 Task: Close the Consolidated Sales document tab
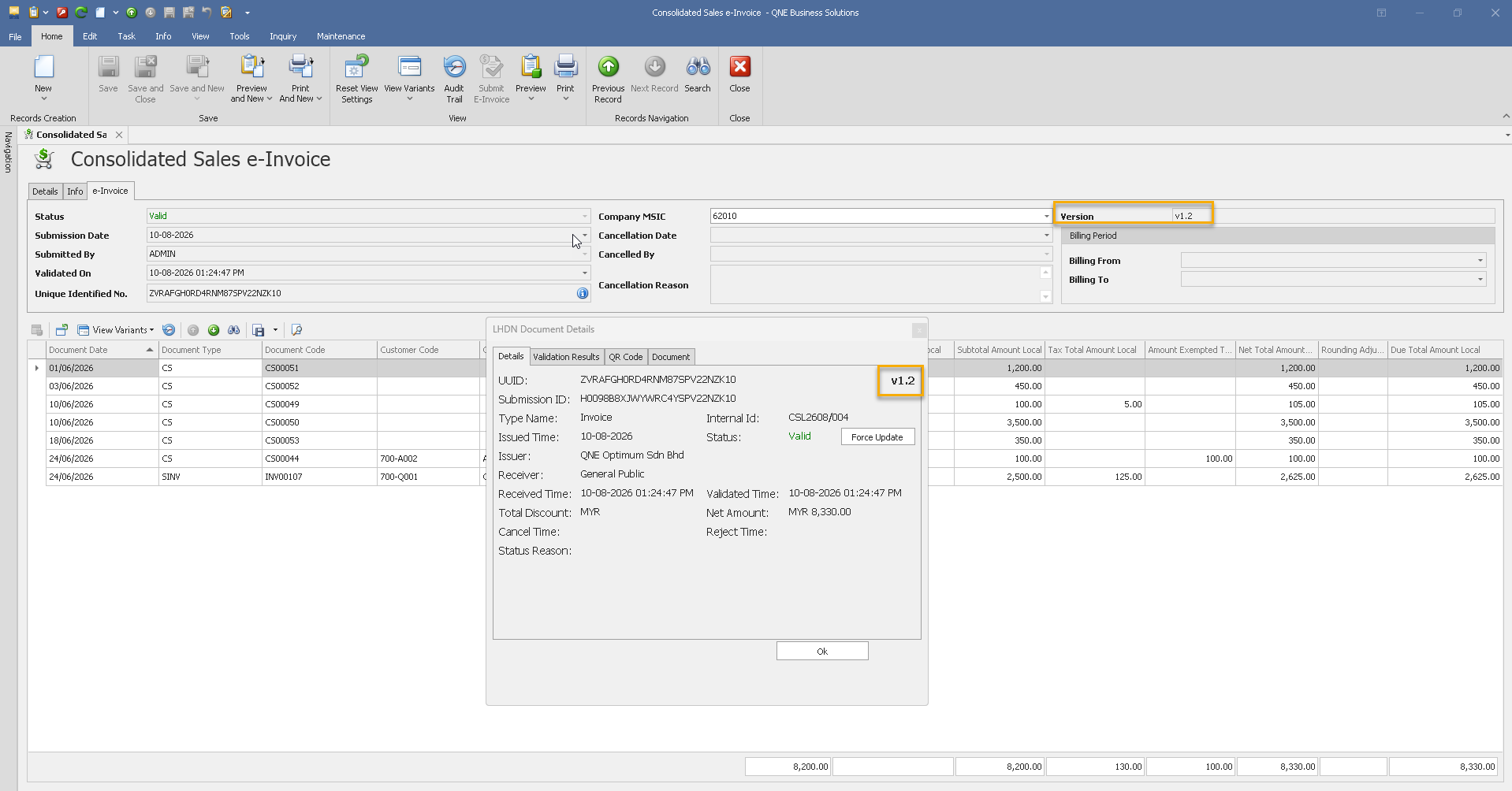(x=119, y=135)
